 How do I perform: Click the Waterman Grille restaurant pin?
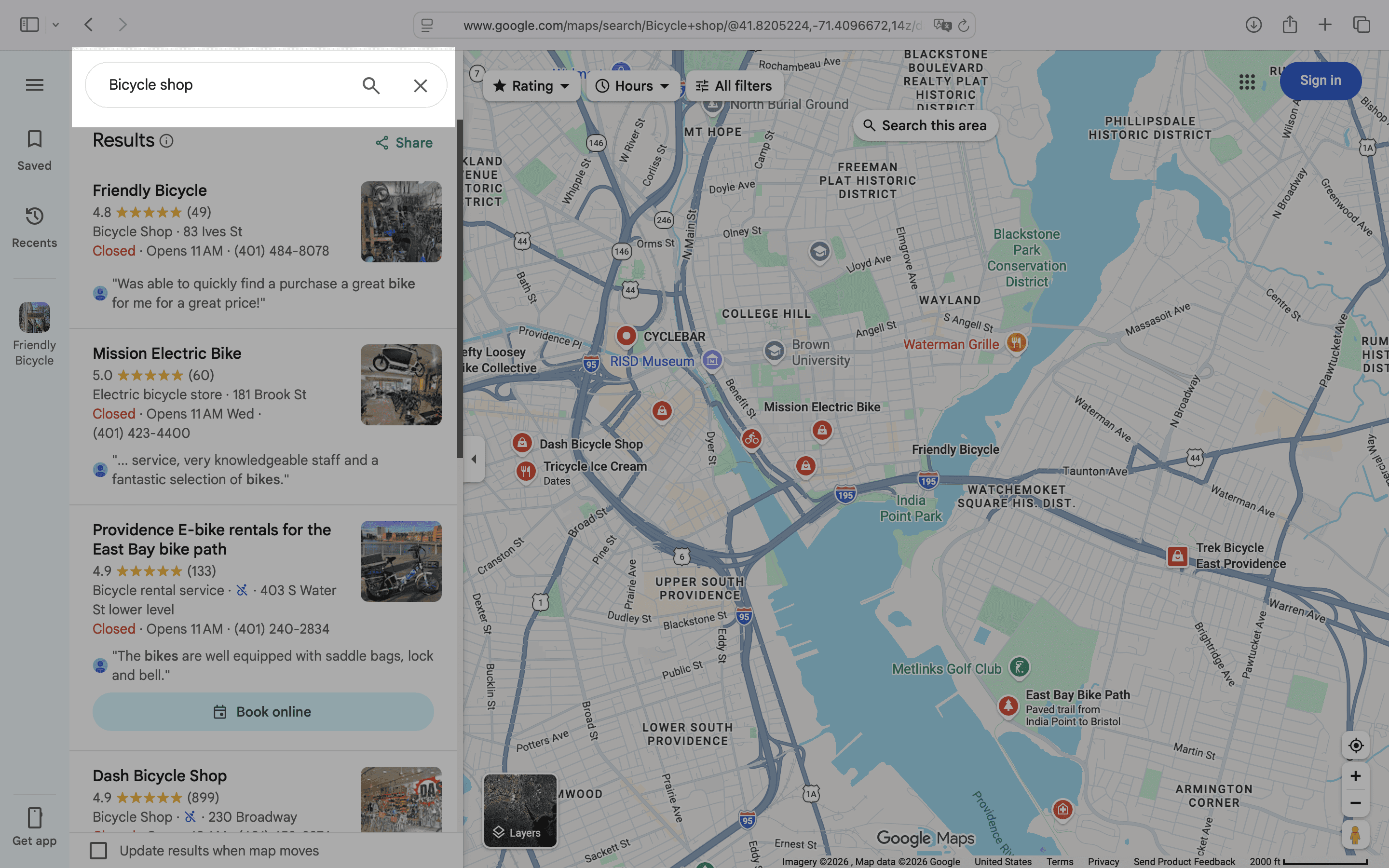[x=1016, y=343]
